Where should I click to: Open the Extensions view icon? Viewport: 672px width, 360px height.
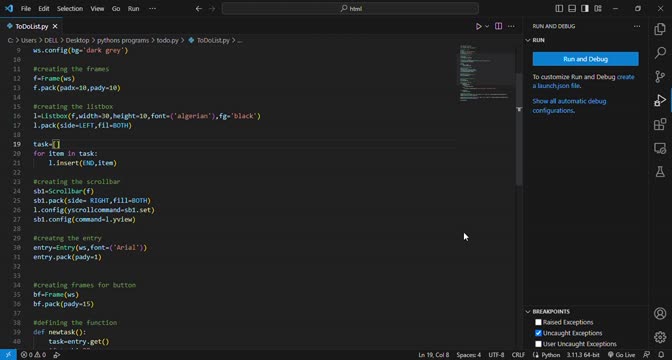pyautogui.click(x=660, y=124)
